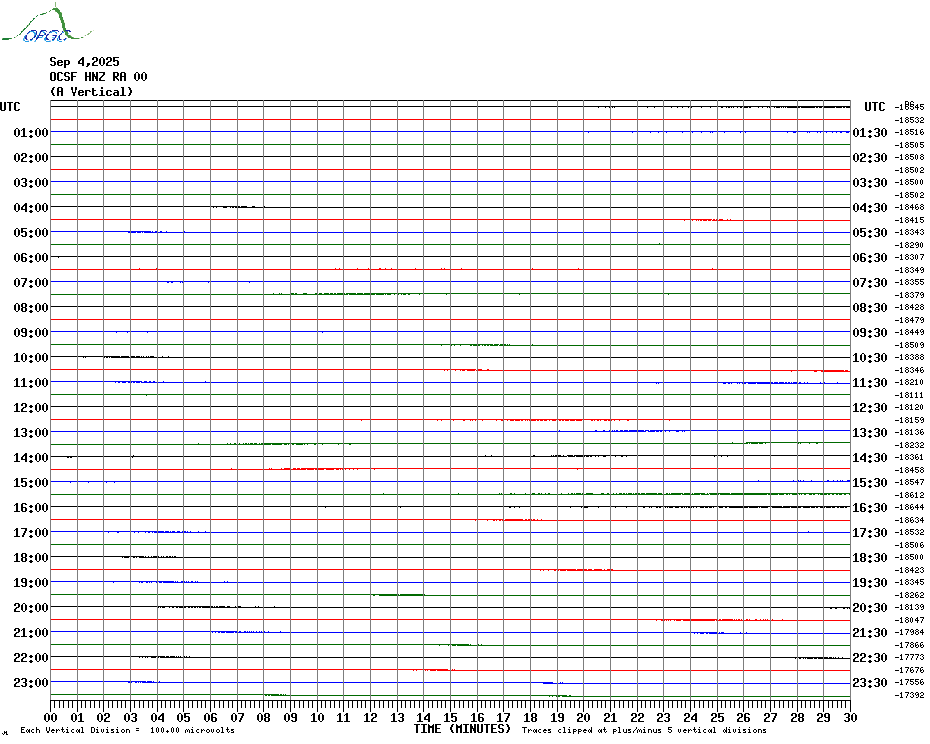Image resolution: width=930 pixels, height=744 pixels.
Task: Click the DC offset value -18468
Action: coord(909,207)
